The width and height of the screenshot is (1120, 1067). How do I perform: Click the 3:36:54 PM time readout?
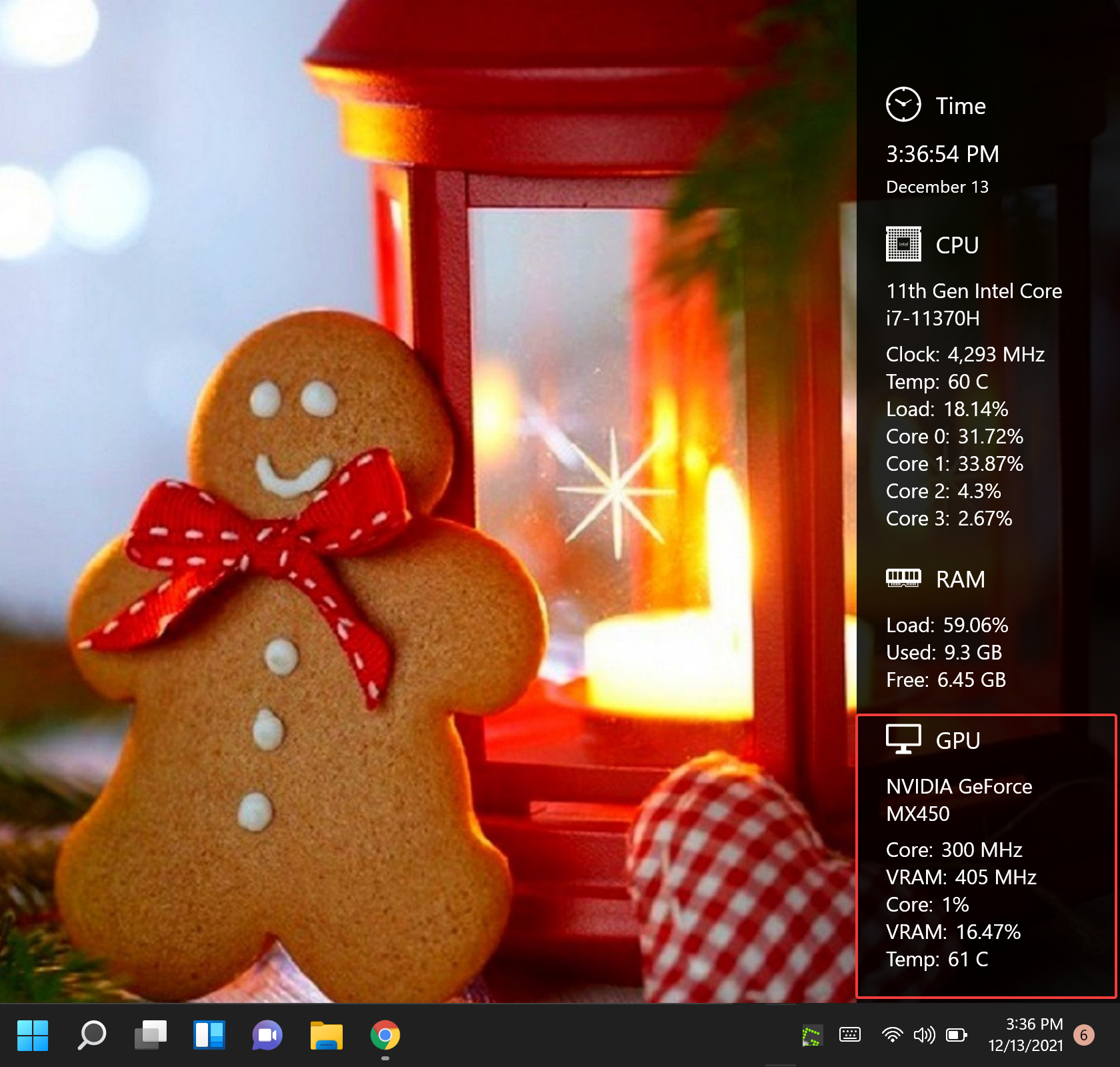coord(943,154)
